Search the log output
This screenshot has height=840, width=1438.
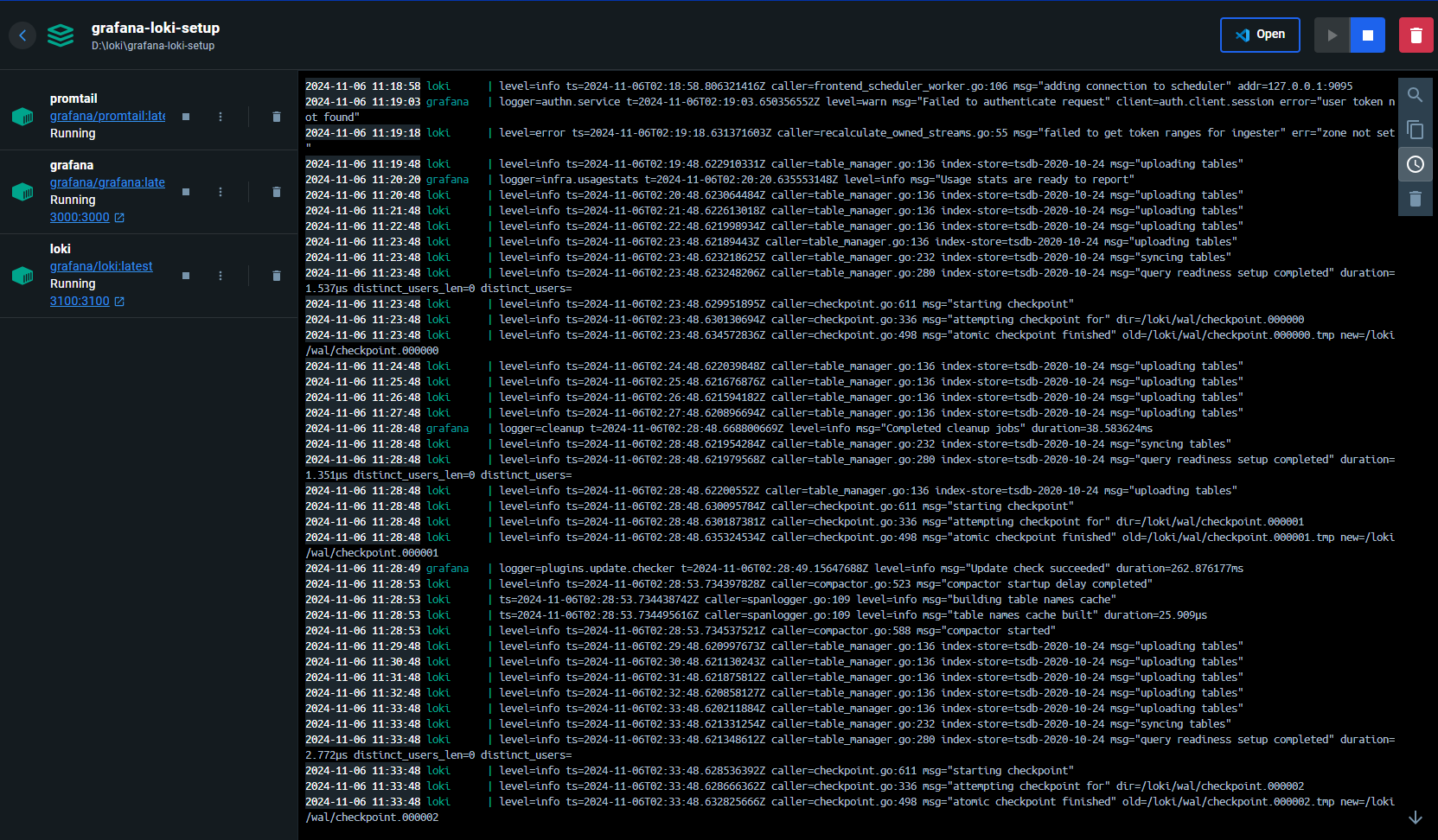click(1416, 95)
